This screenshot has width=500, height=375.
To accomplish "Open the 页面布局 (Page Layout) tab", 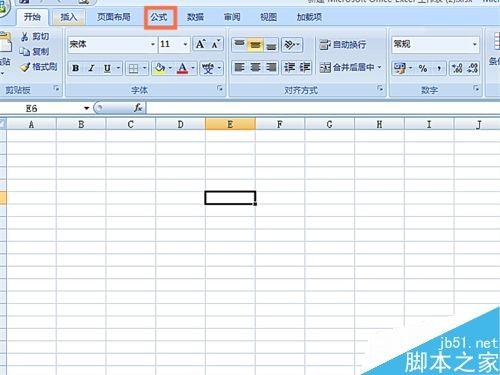I will (113, 17).
